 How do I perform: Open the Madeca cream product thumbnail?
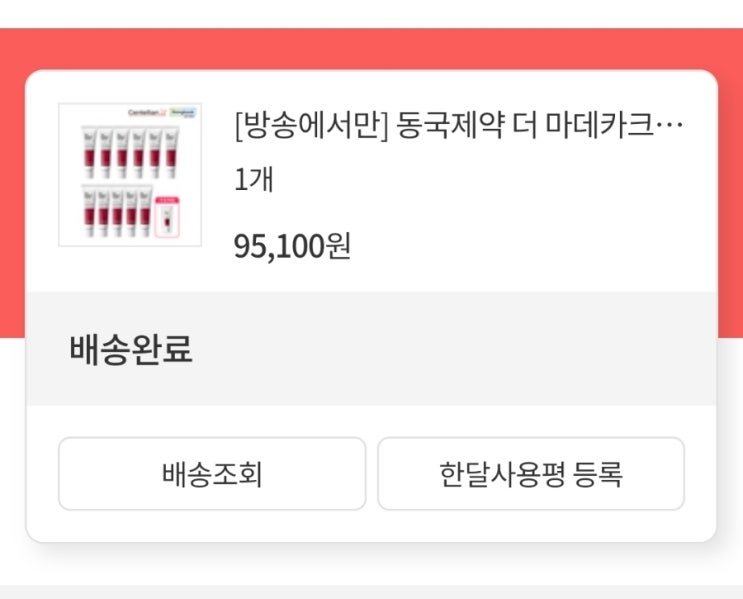[130, 174]
